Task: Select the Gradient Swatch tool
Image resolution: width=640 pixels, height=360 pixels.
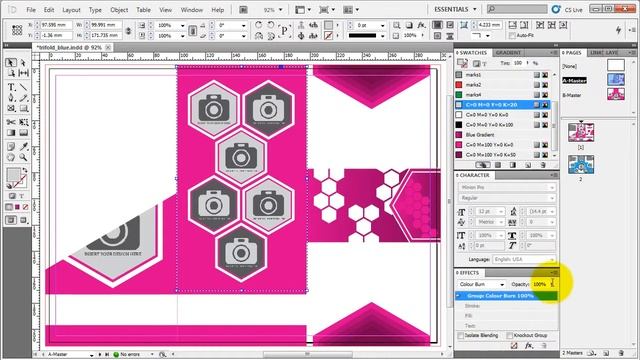Action: point(11,133)
